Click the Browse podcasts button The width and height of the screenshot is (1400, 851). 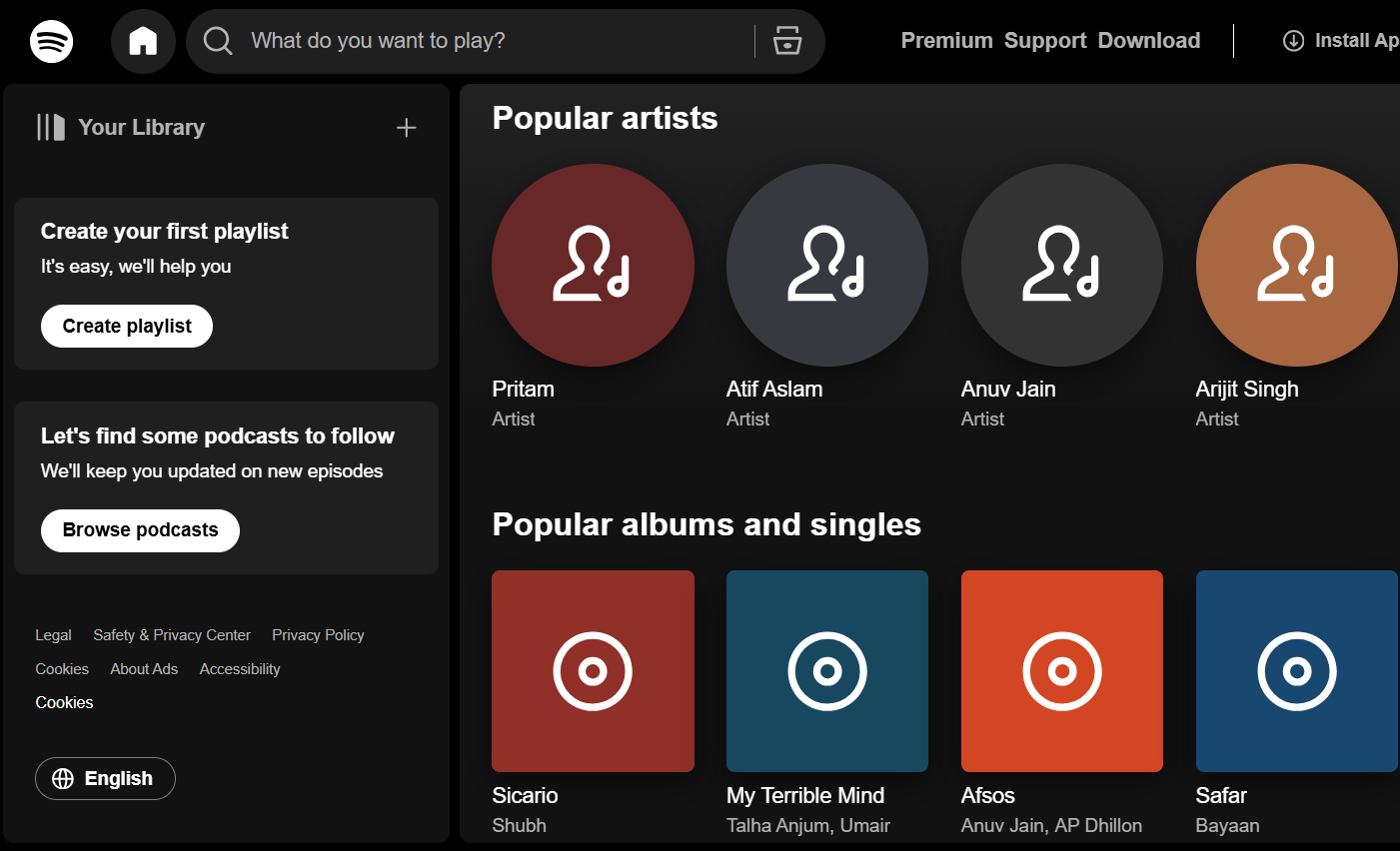tap(140, 530)
